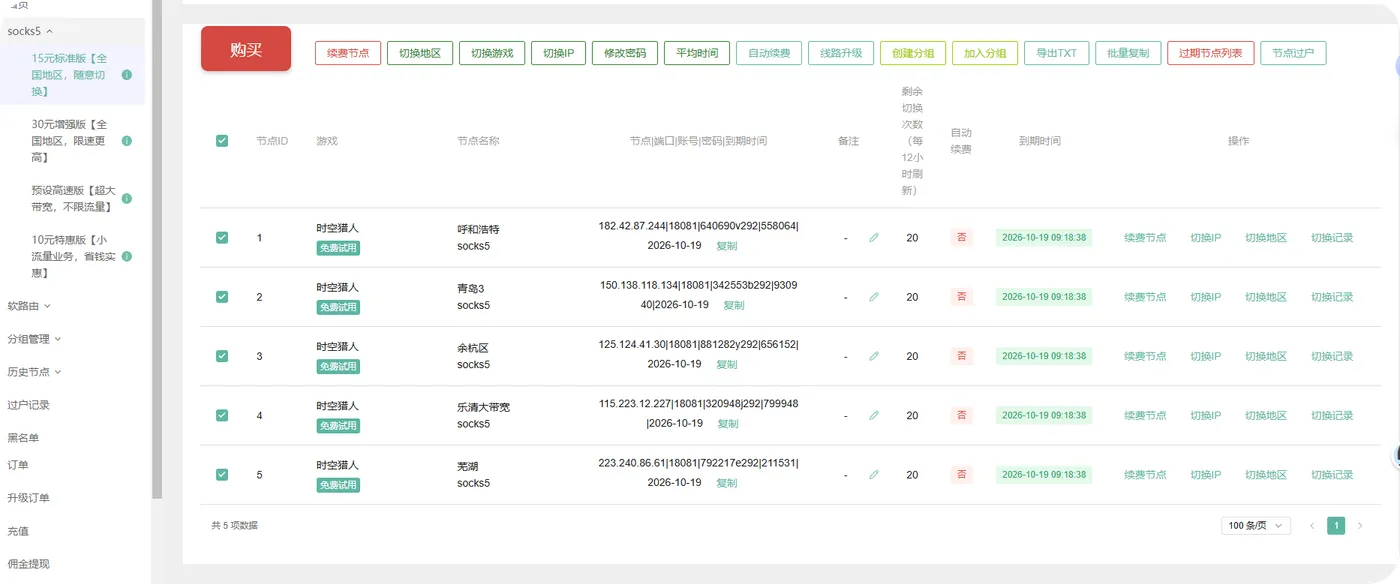Click the 导出TXT button
This screenshot has height=584, width=1400.
[x=1056, y=53]
